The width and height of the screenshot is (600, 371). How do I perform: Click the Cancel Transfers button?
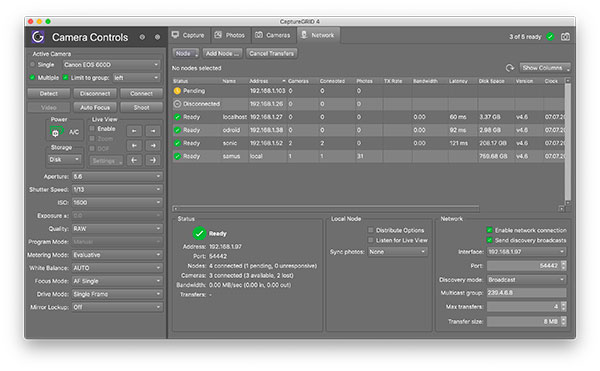coord(272,54)
